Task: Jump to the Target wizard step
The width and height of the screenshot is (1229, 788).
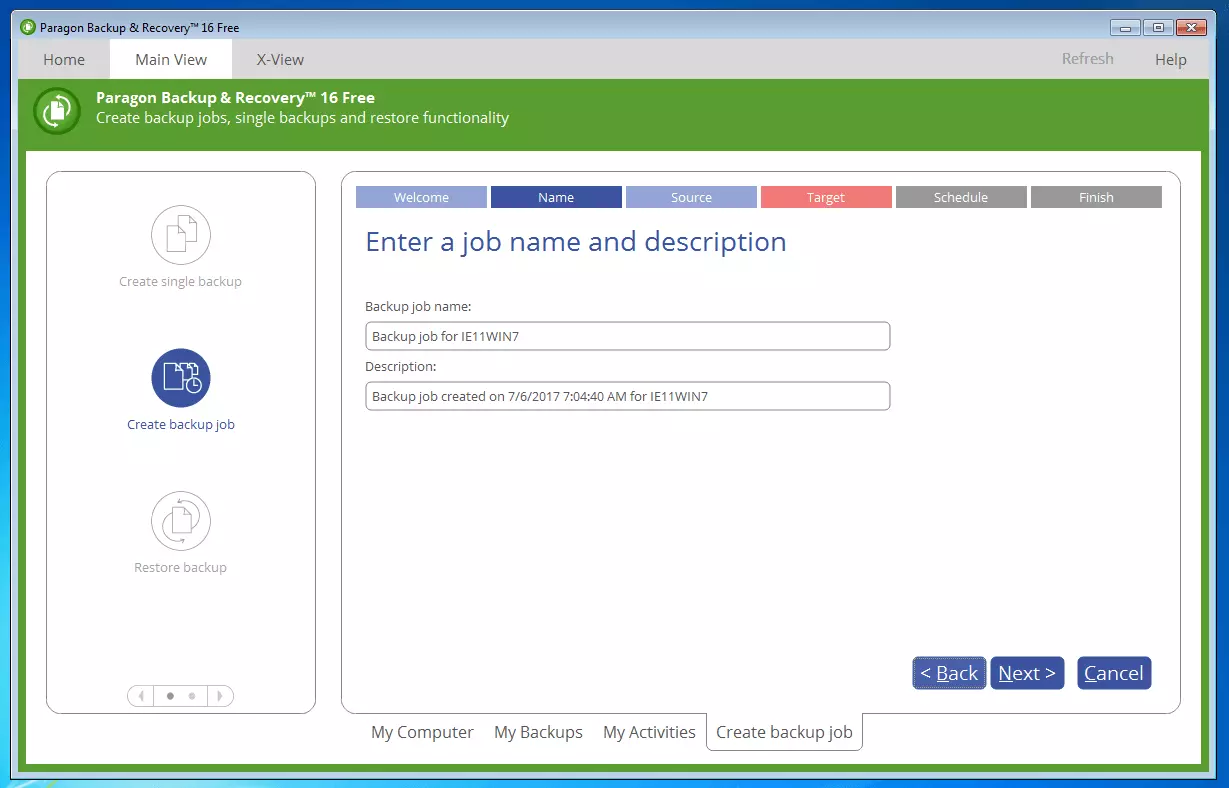Action: click(826, 197)
